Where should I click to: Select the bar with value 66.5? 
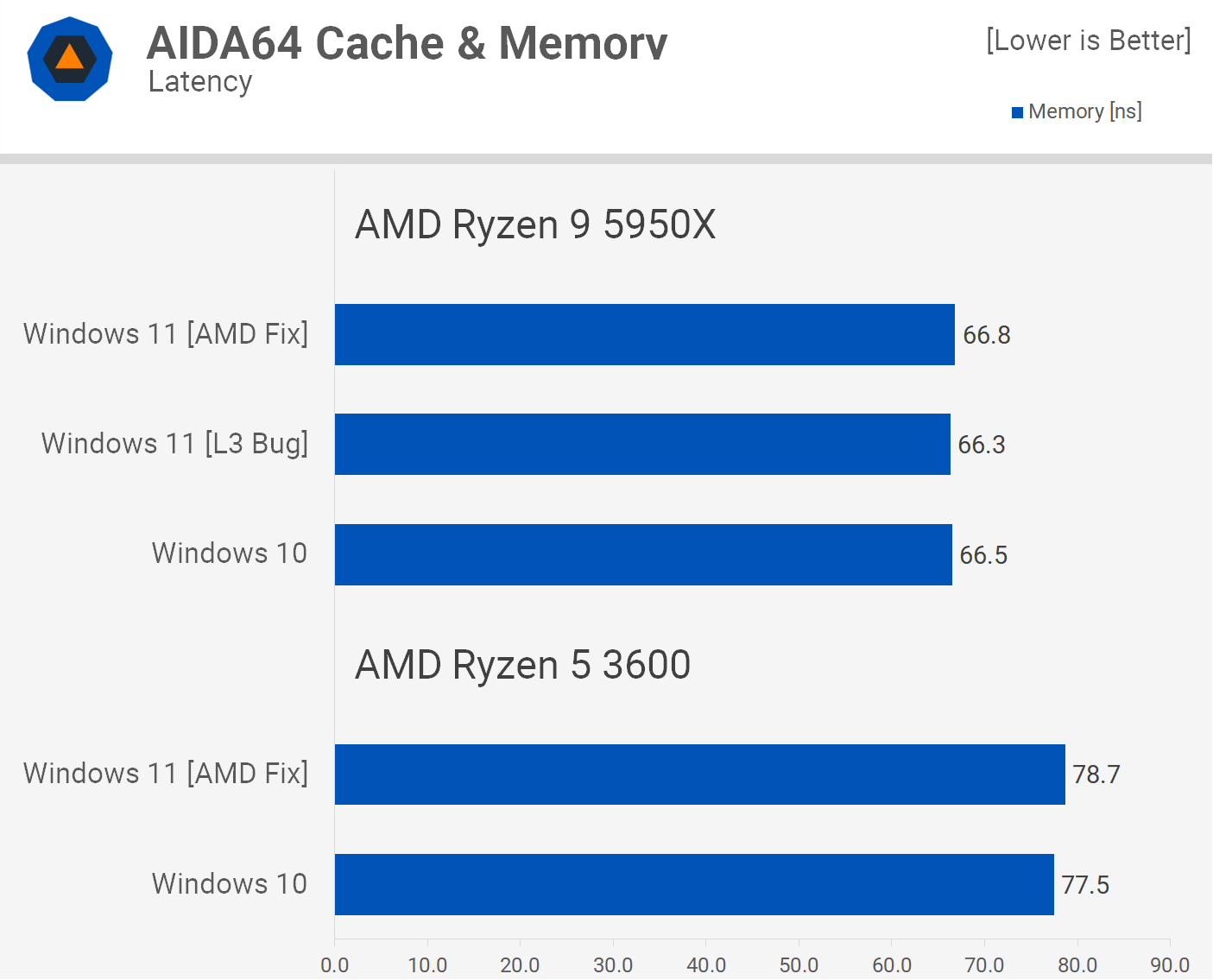(643, 554)
